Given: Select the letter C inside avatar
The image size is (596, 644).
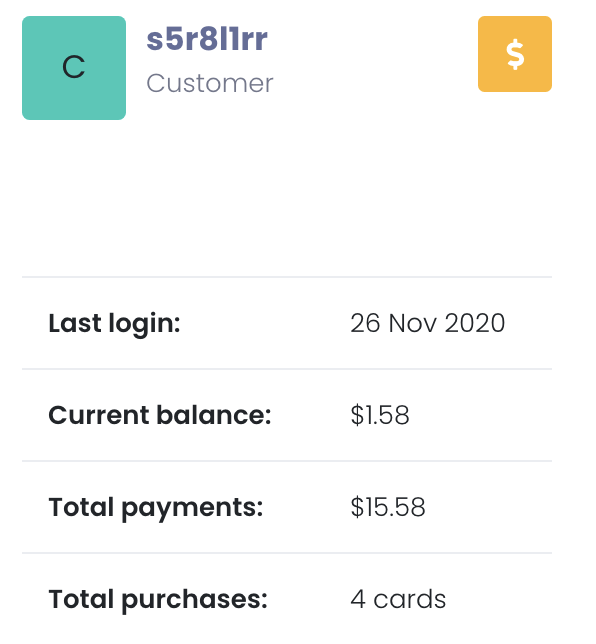Looking at the screenshot, I should (x=74, y=67).
